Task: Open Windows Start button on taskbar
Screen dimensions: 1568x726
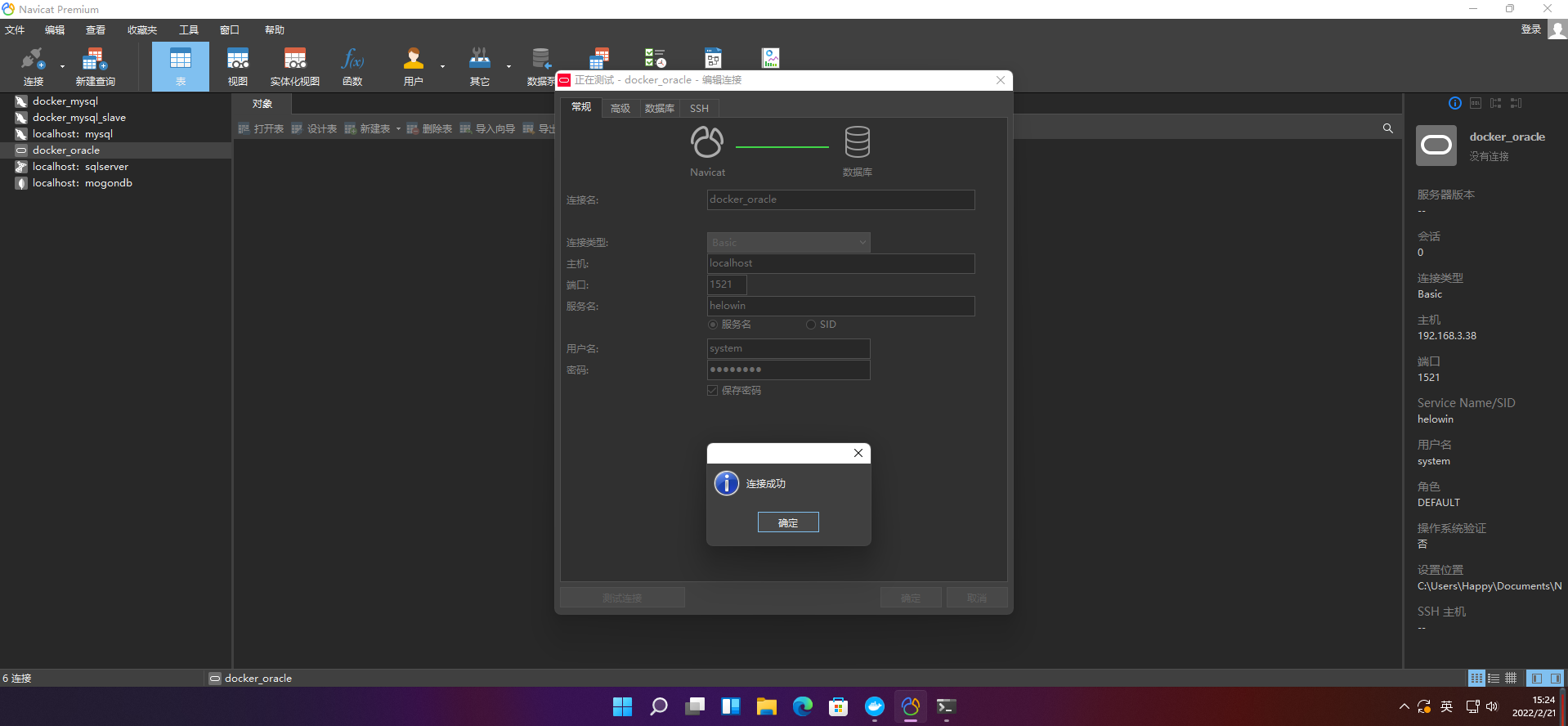Action: [622, 706]
